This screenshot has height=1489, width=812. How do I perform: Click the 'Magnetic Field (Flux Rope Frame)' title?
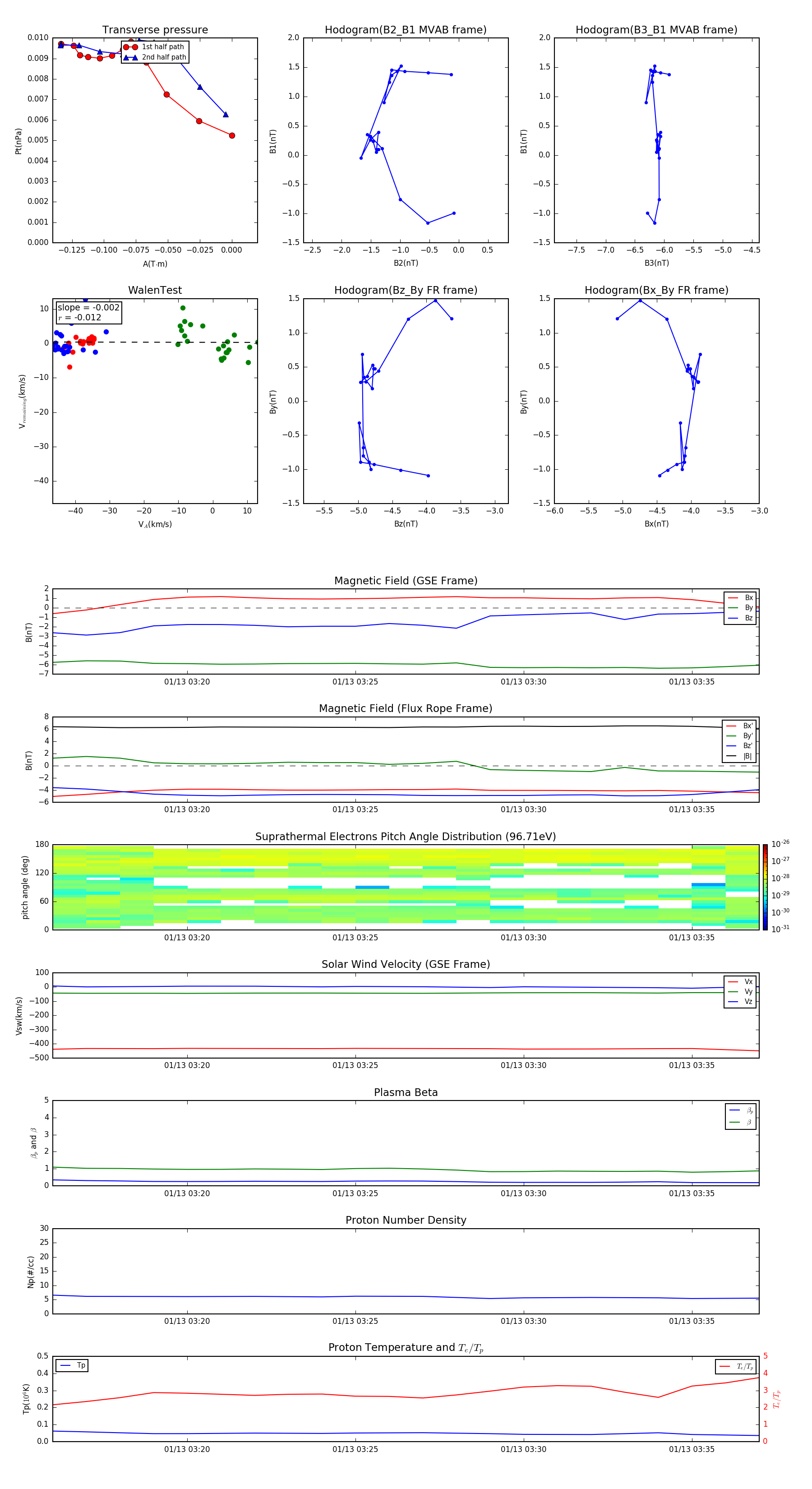(x=406, y=709)
